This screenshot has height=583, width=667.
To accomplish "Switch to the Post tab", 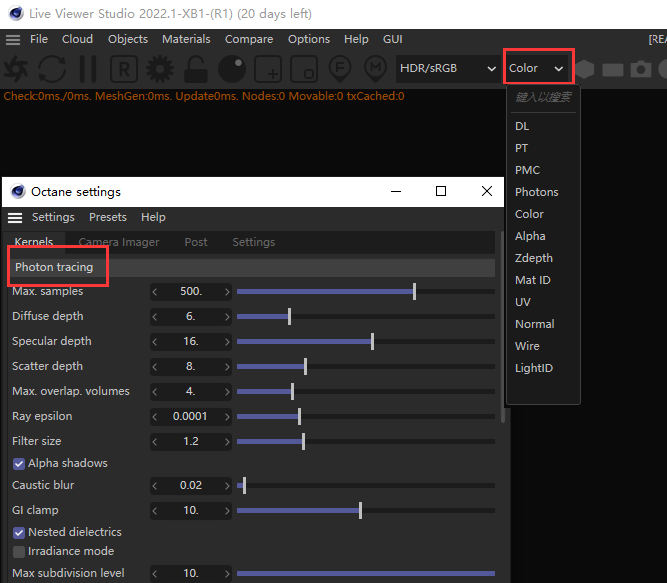I will coord(196,242).
